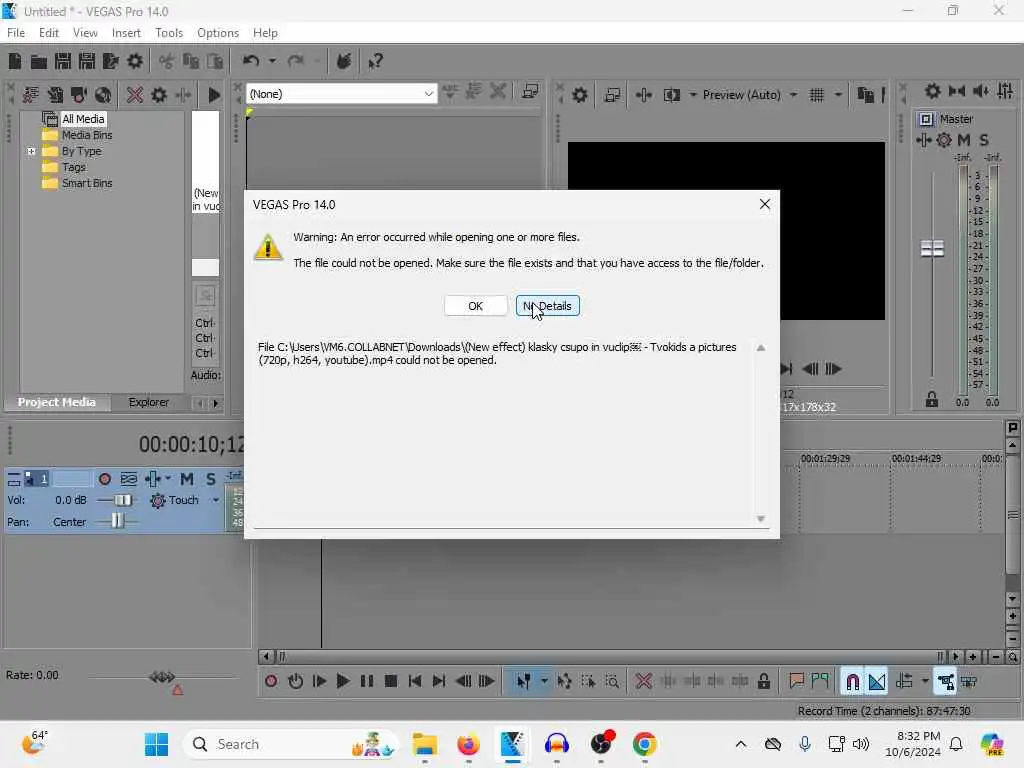Viewport: 1024px width, 768px height.
Task: Expand the By Type folder
Action: click(31, 151)
